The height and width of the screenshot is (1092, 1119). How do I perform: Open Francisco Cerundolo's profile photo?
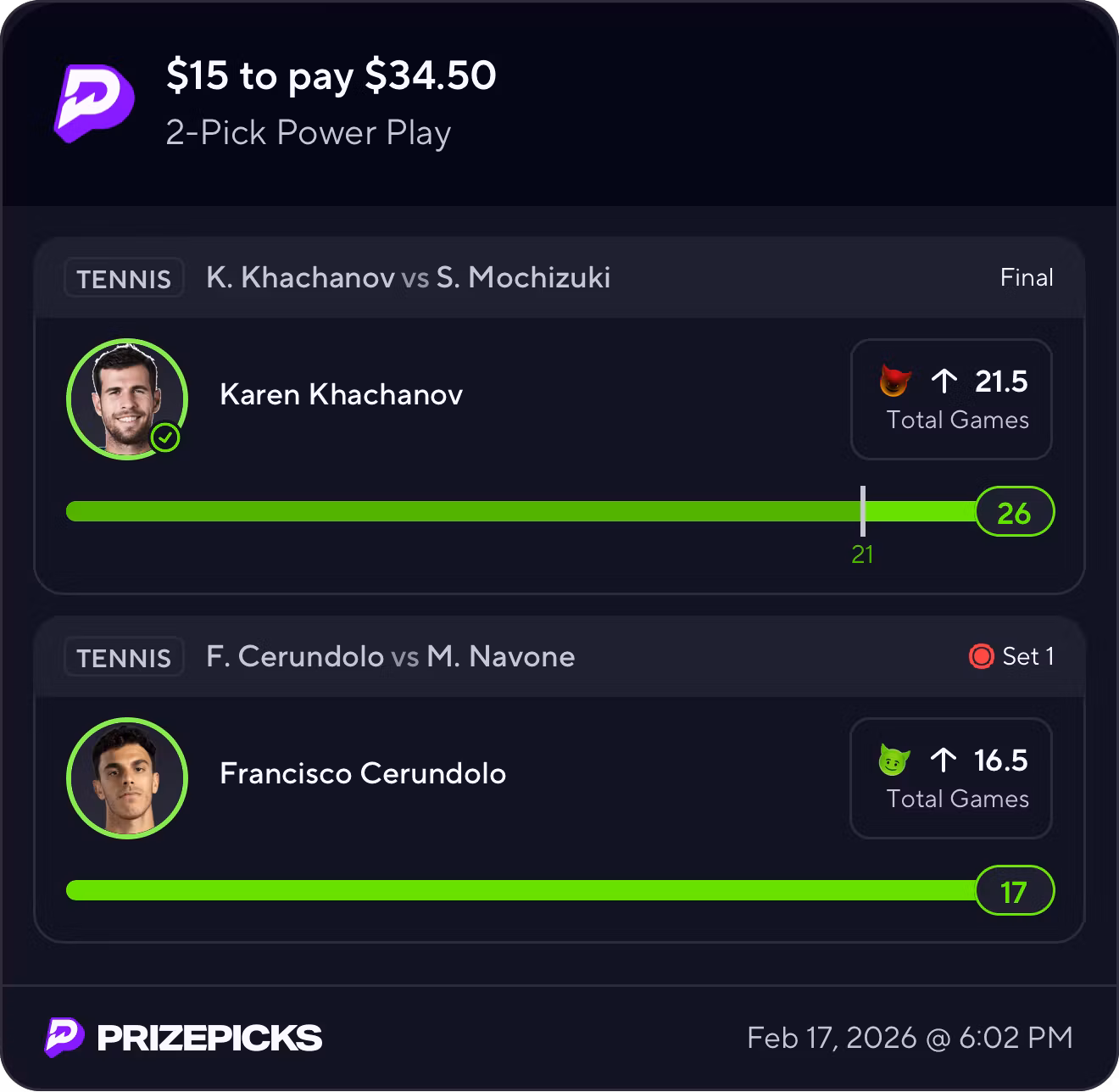click(x=127, y=777)
